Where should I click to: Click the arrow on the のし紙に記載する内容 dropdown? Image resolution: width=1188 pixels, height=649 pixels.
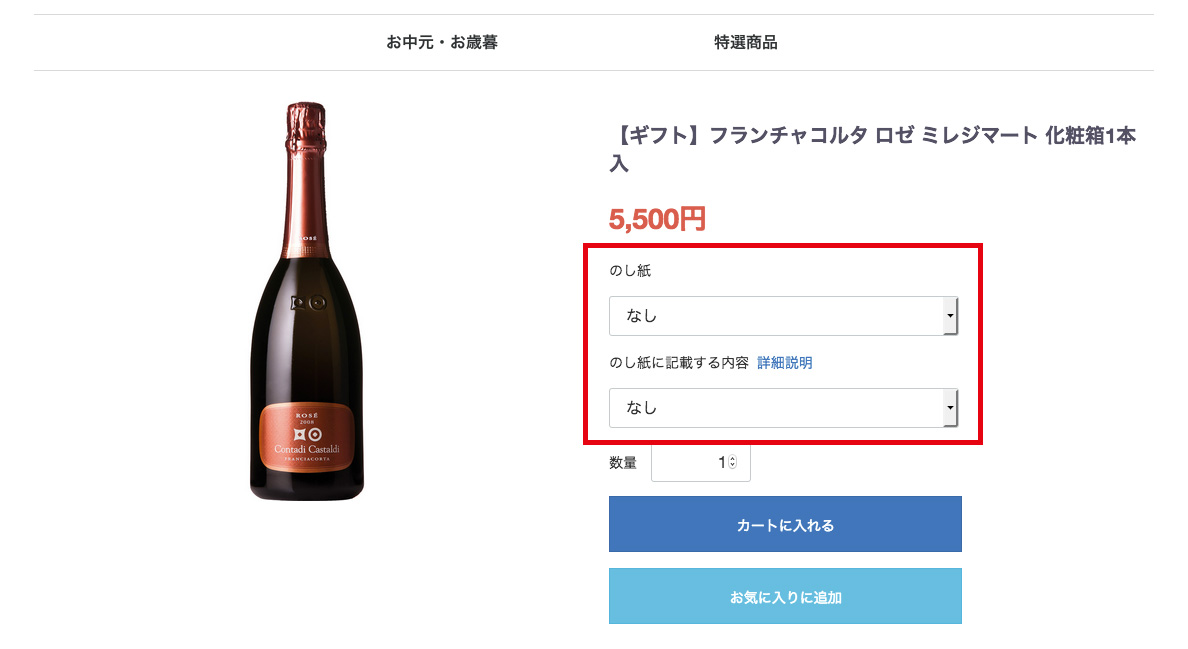tap(951, 408)
